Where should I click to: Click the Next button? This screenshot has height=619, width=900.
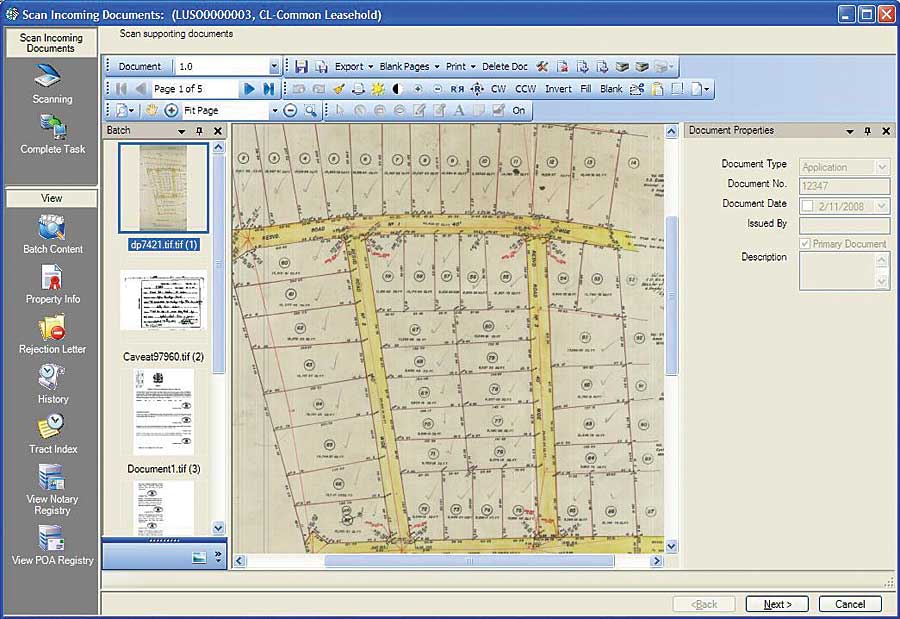[x=777, y=604]
